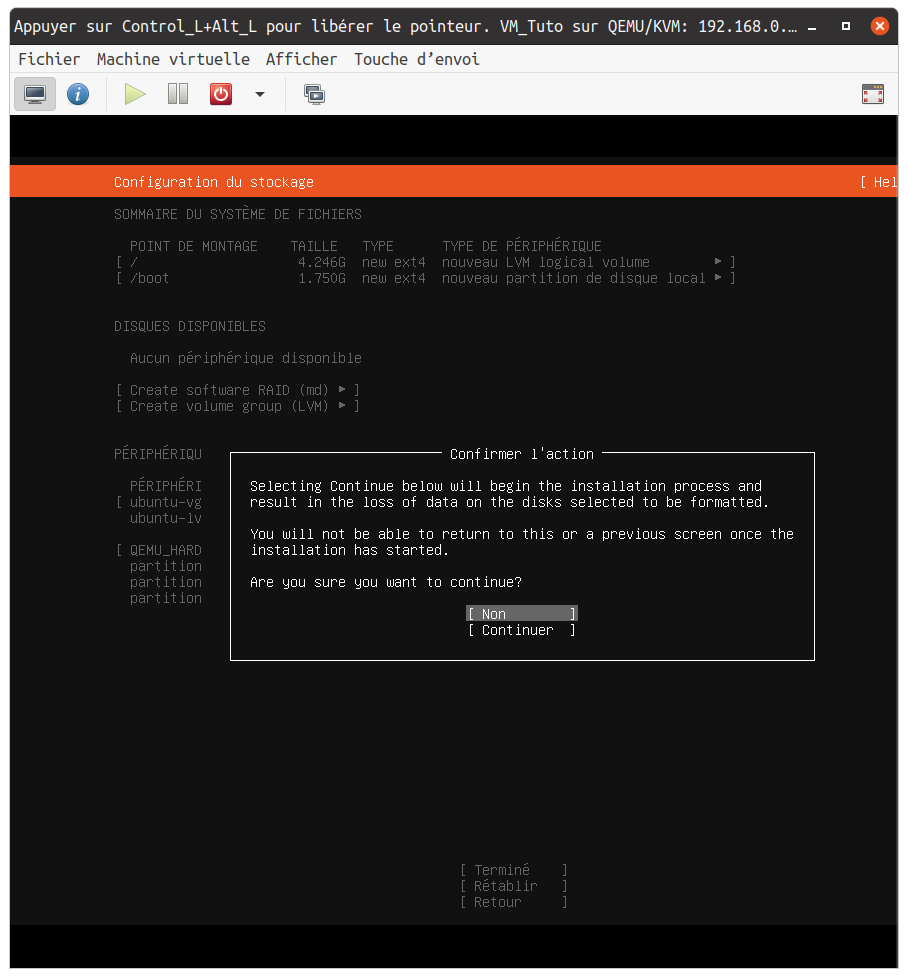Show virtual hardware details info icon
The image size is (908, 978).
(x=78, y=95)
